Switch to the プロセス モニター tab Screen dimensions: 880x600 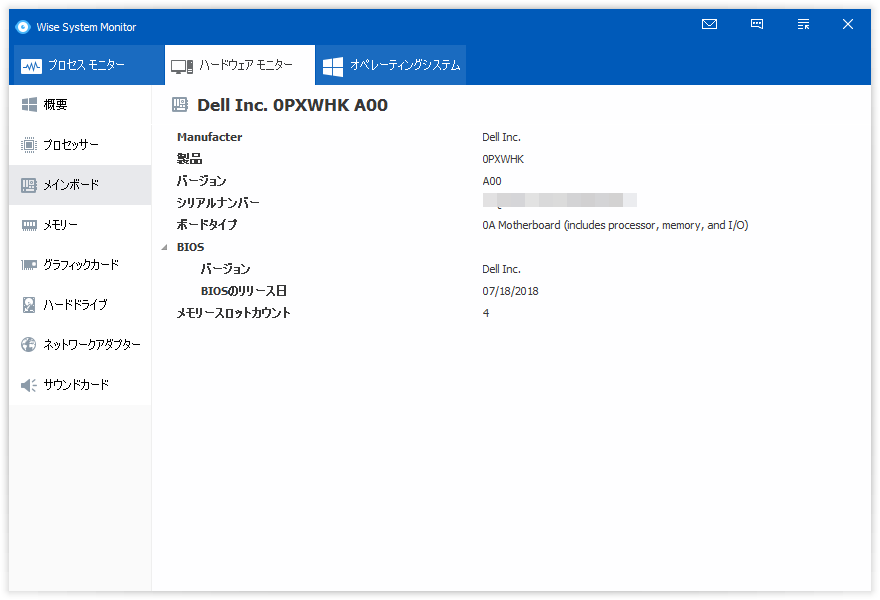pyautogui.click(x=87, y=65)
